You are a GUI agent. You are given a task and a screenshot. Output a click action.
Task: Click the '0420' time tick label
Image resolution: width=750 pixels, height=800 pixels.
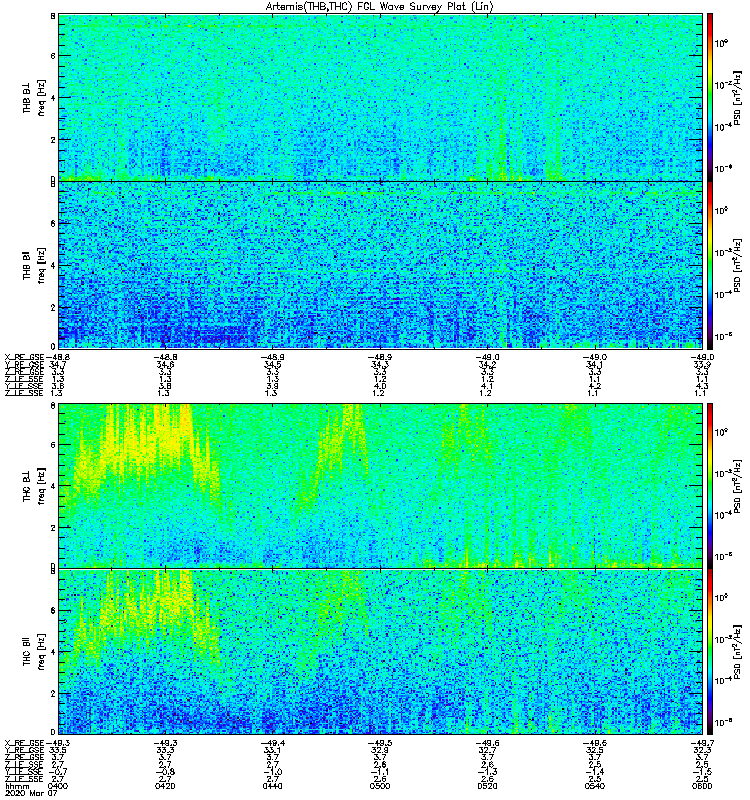(x=165, y=786)
